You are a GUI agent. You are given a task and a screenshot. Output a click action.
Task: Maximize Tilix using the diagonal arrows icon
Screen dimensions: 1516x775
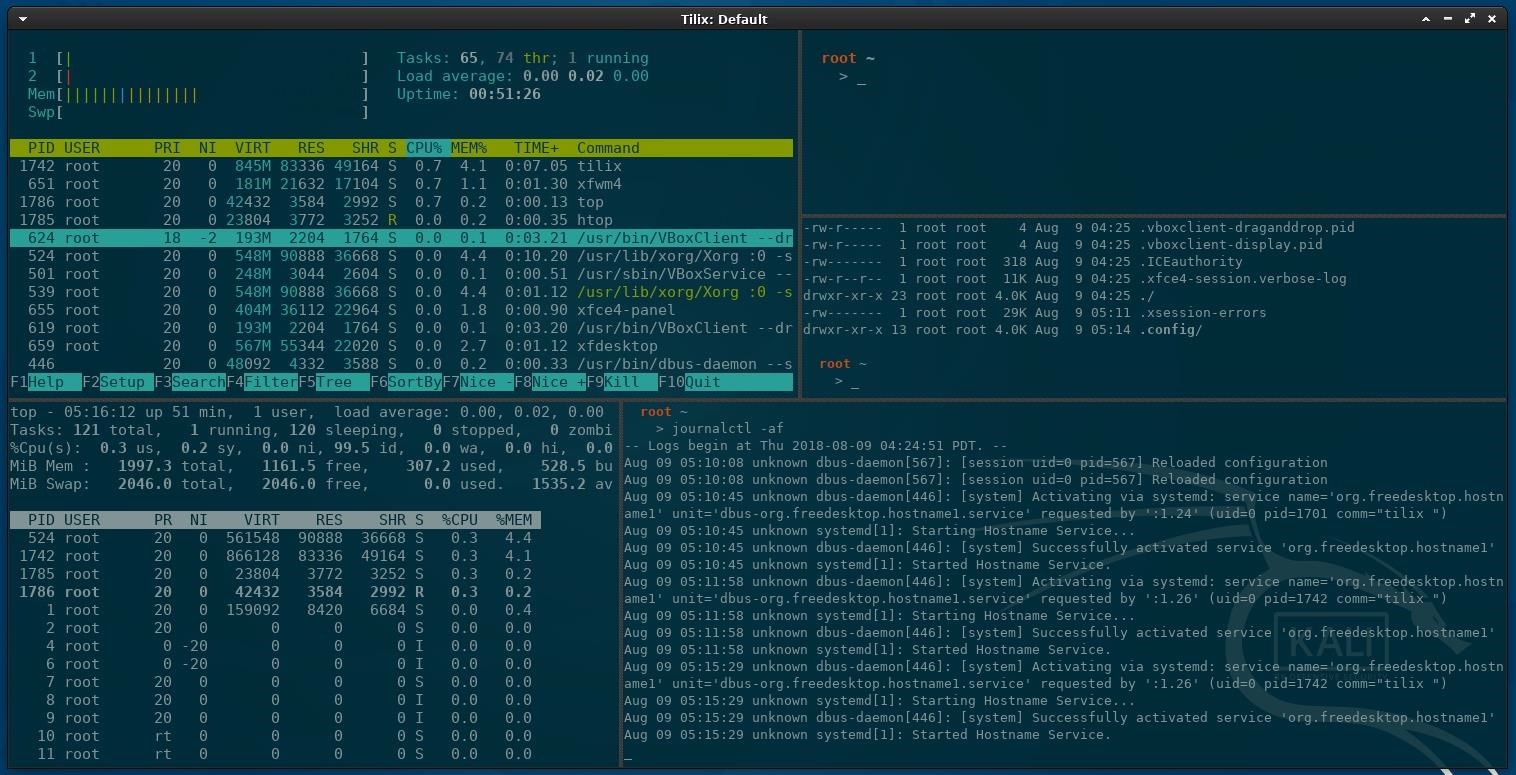[1470, 19]
